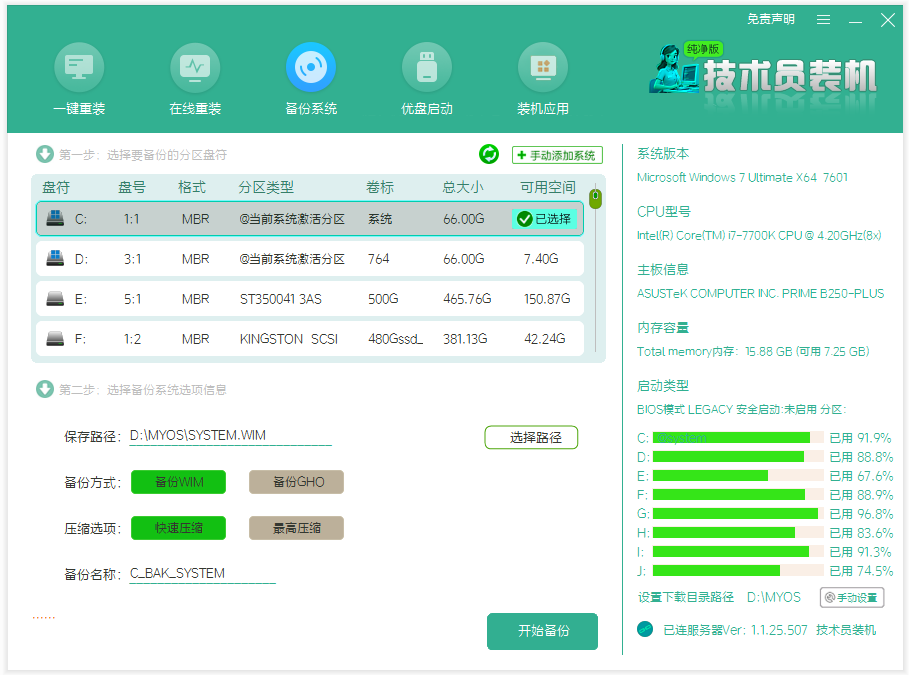Select 最高压缩 compression option
The height and width of the screenshot is (675, 909).
click(x=296, y=528)
